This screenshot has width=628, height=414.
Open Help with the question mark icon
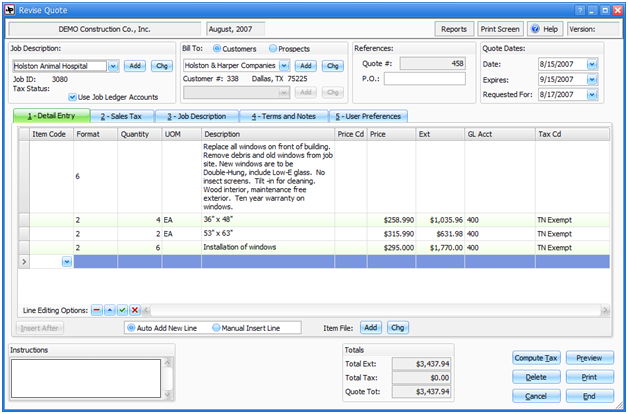coord(544,29)
